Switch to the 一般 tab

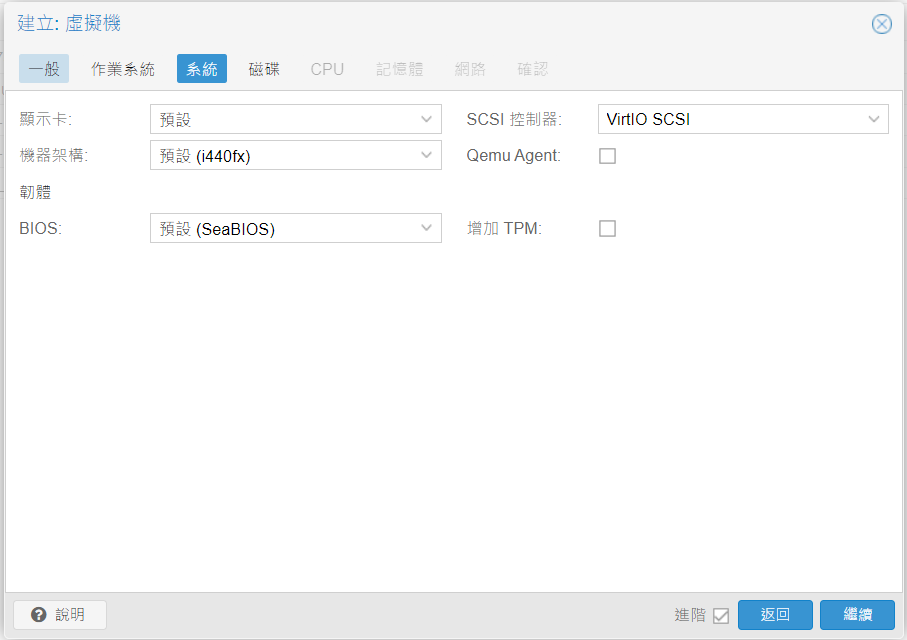[44, 69]
